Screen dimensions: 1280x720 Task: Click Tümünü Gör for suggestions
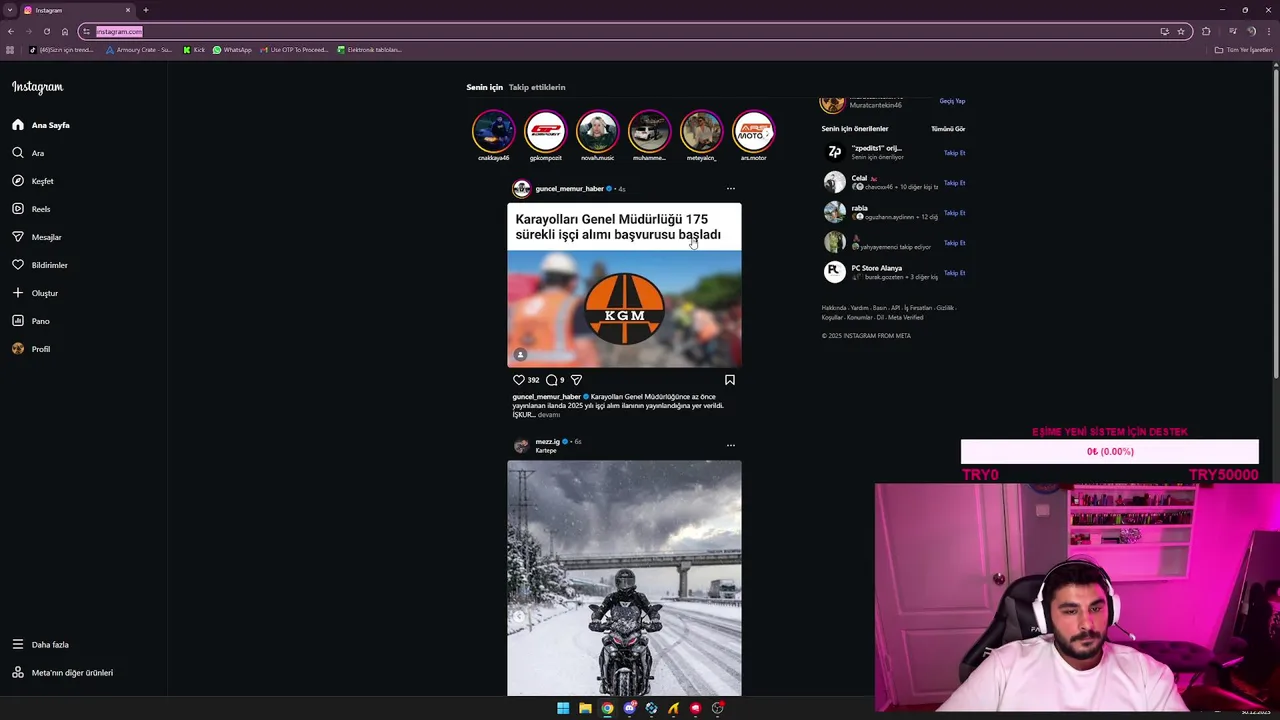click(x=948, y=129)
